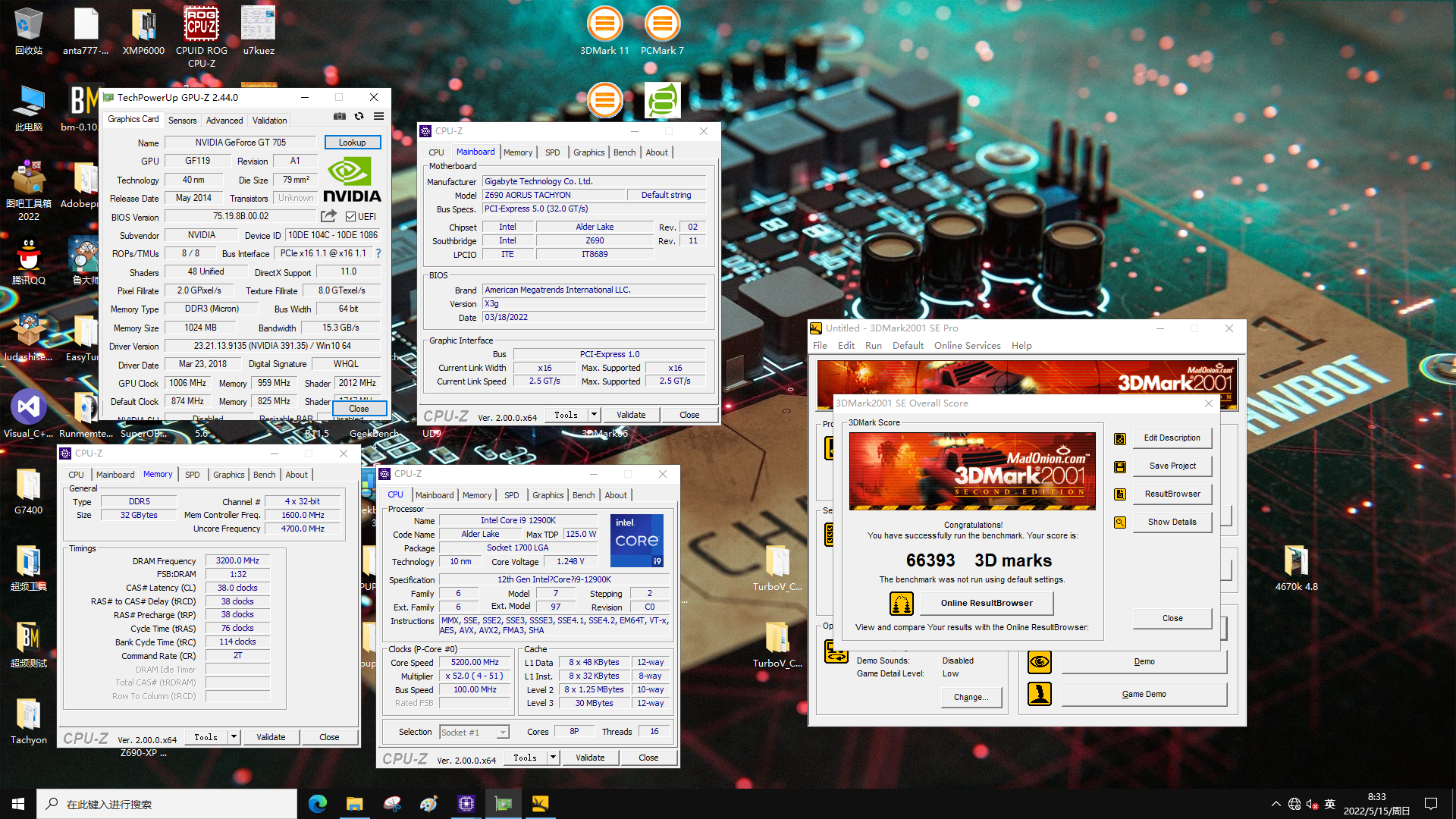Open Tools dropdown arrow in Memory CPU-Z window
1456x819 pixels.
click(x=234, y=737)
